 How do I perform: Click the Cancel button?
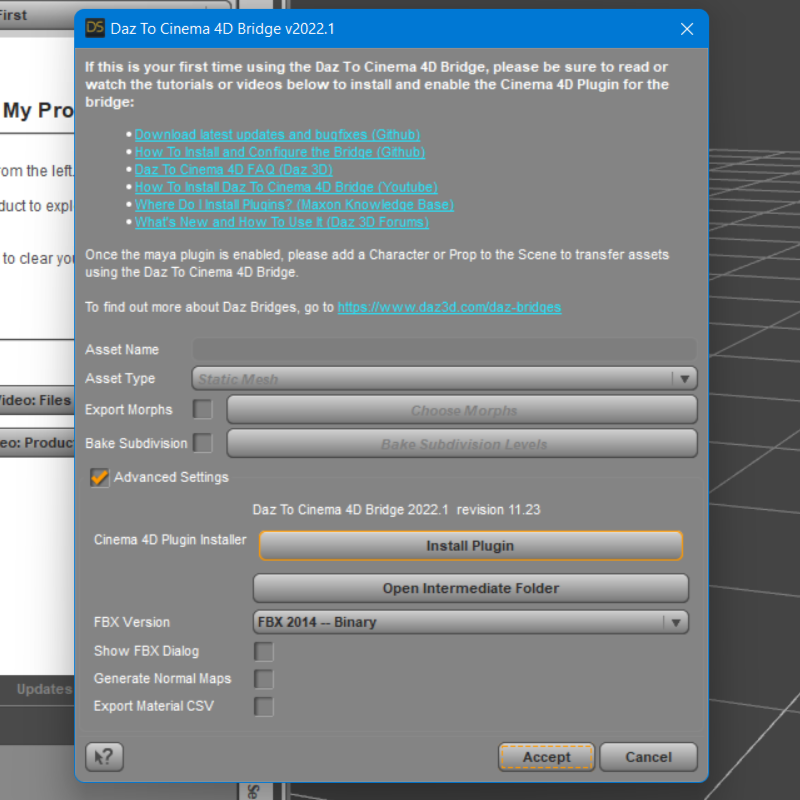[x=648, y=757]
